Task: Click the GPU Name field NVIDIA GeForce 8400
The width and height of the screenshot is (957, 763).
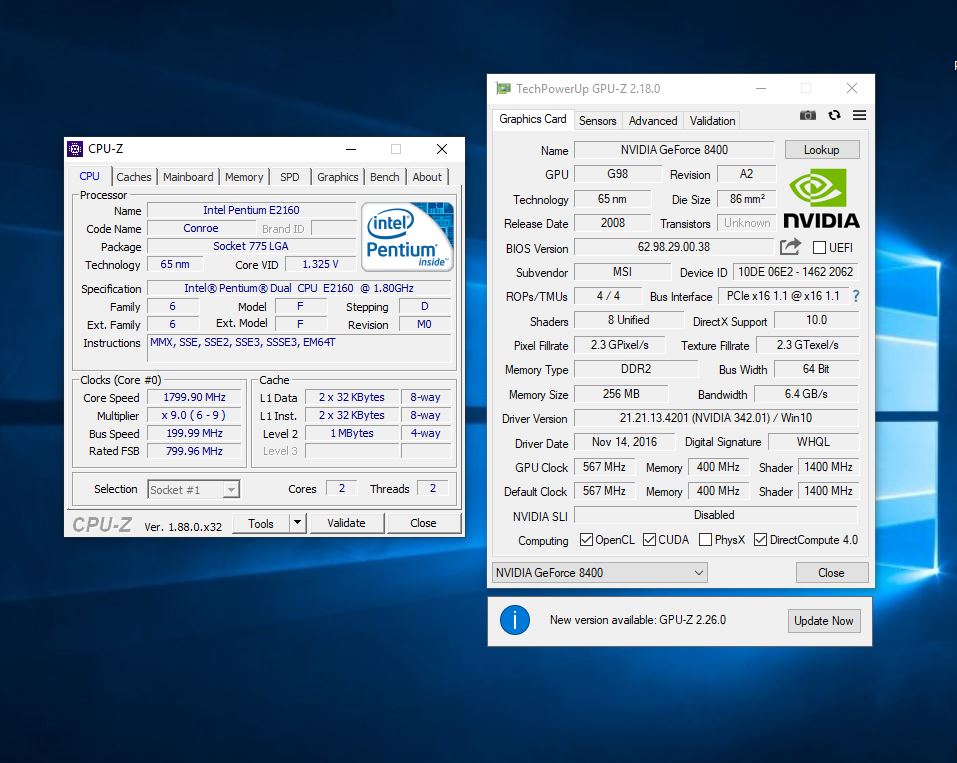Action: pyautogui.click(x=674, y=150)
